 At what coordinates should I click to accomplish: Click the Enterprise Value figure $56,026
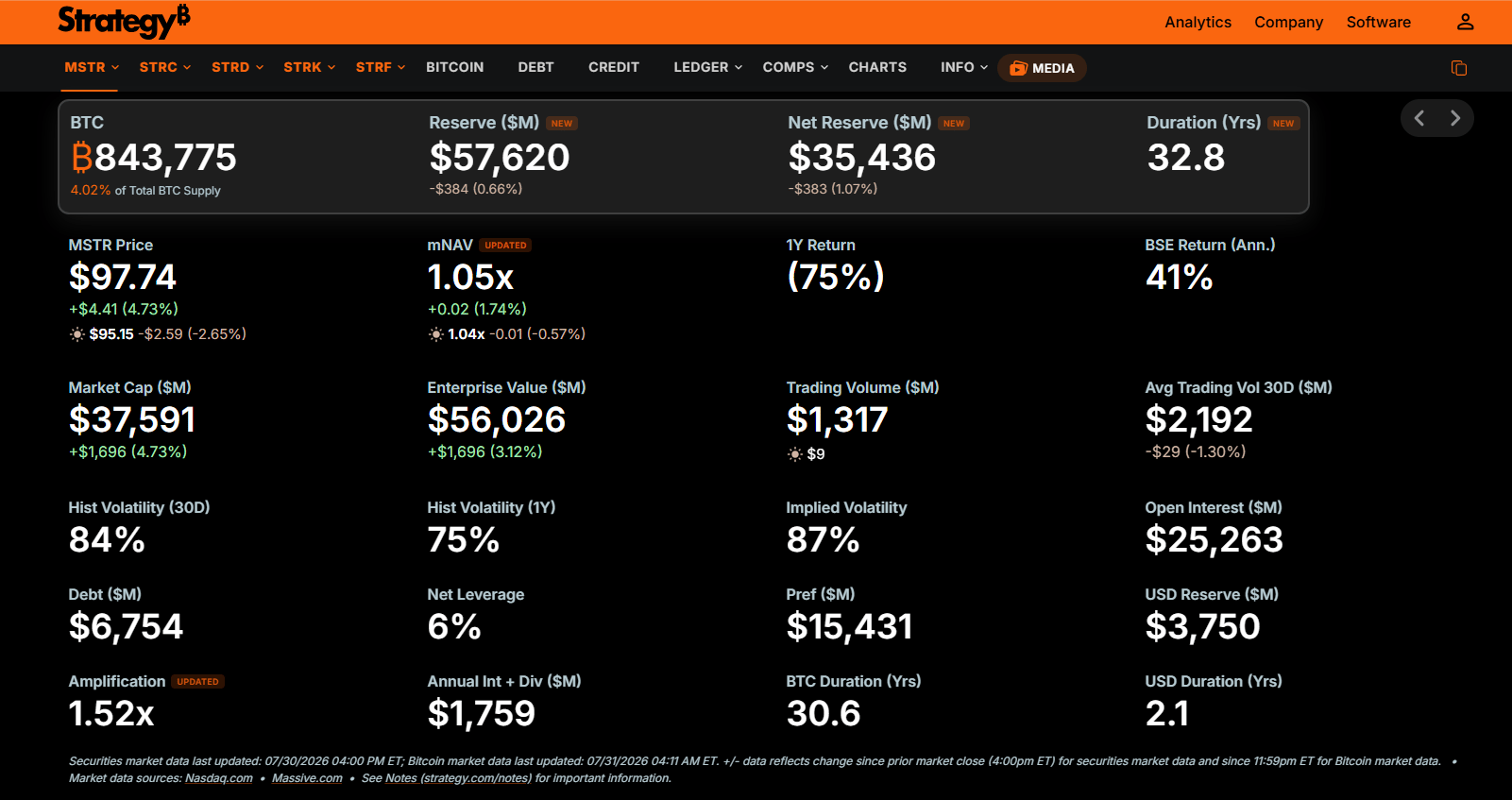coord(497,420)
